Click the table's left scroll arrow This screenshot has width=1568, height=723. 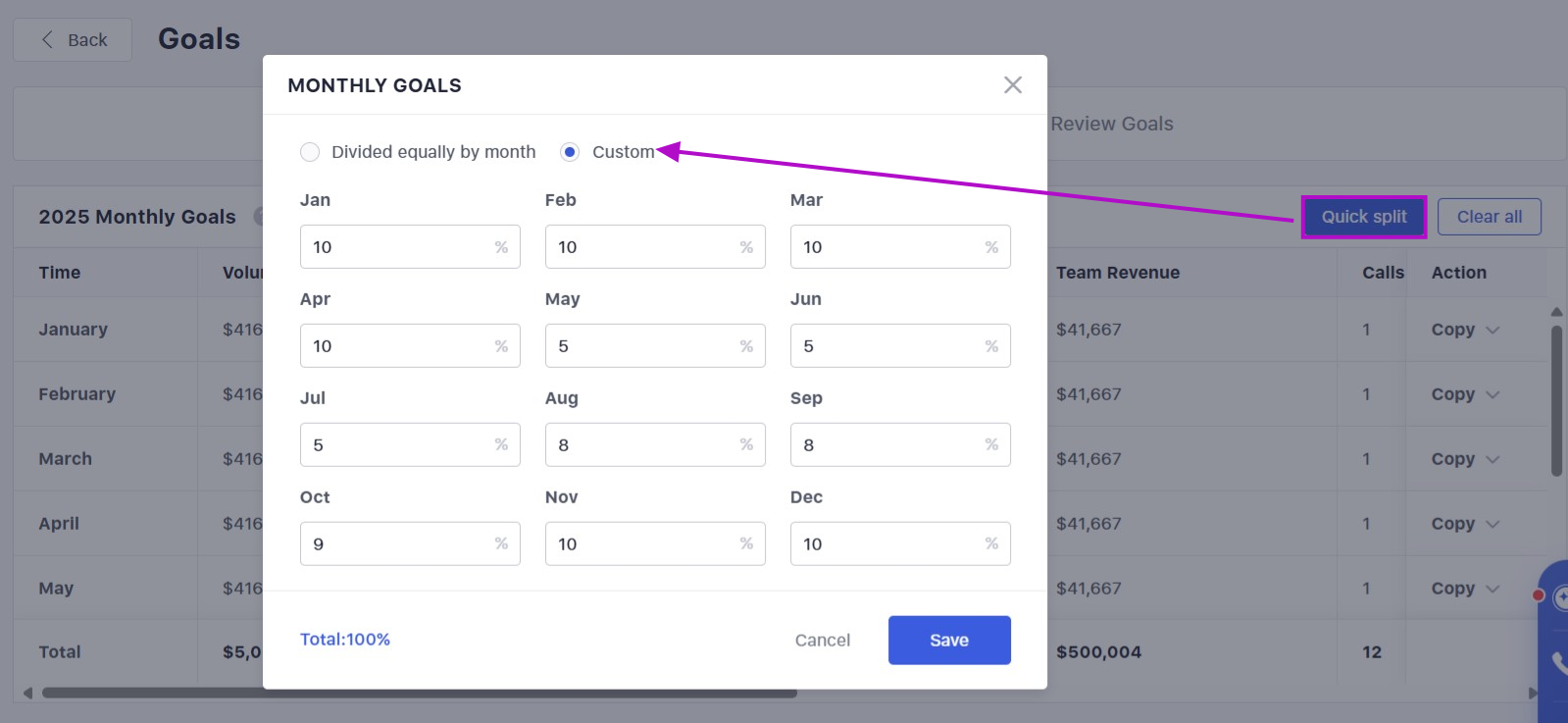[x=27, y=693]
